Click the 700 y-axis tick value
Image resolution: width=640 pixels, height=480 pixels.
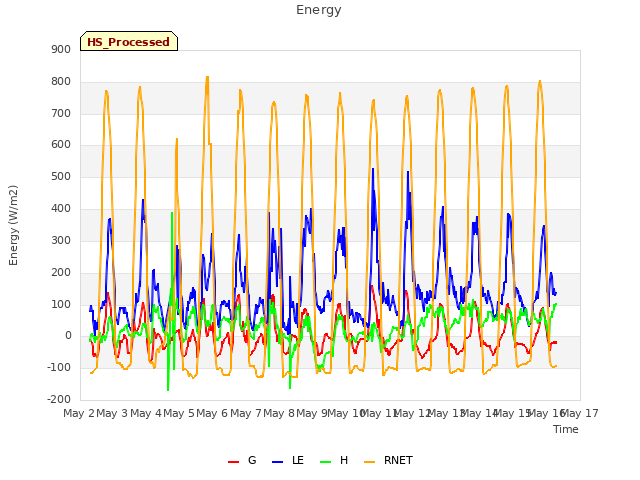(61, 113)
